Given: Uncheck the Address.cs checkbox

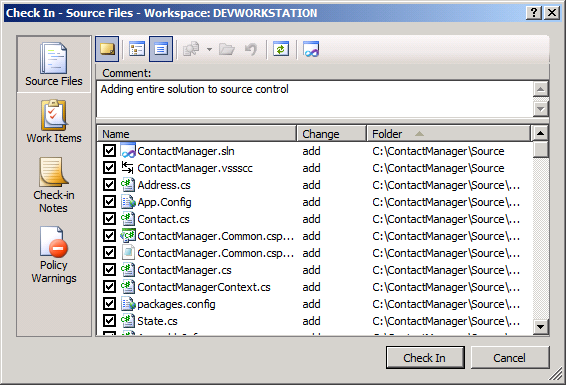Looking at the screenshot, I should (x=109, y=185).
